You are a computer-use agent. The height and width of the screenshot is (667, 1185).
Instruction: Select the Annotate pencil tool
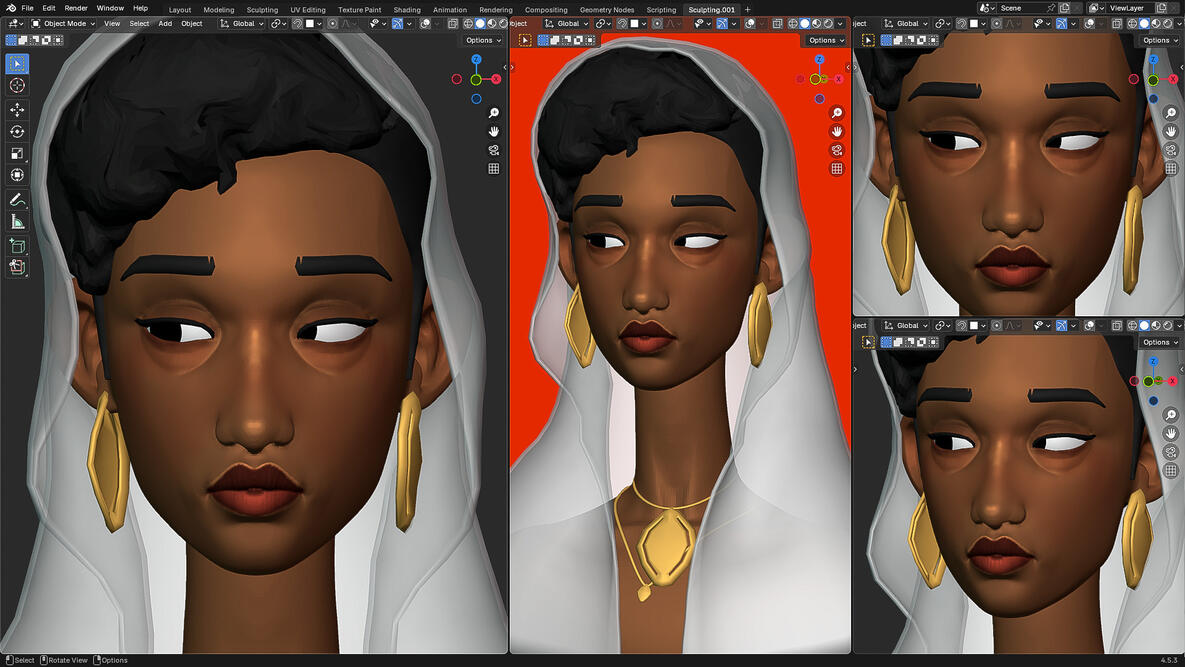click(x=17, y=200)
